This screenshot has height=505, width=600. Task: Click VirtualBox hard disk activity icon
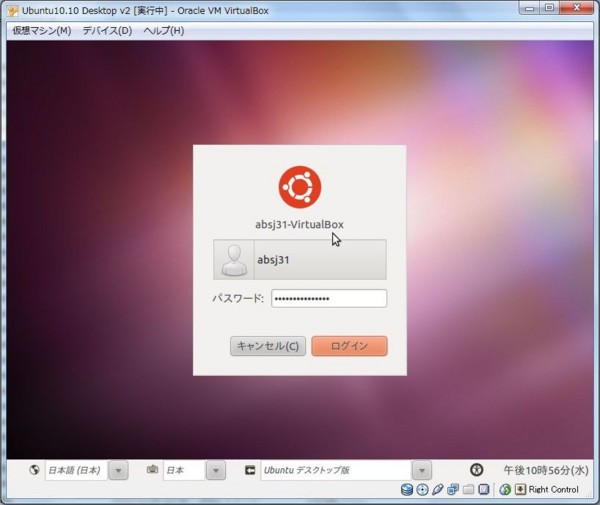coord(407,490)
